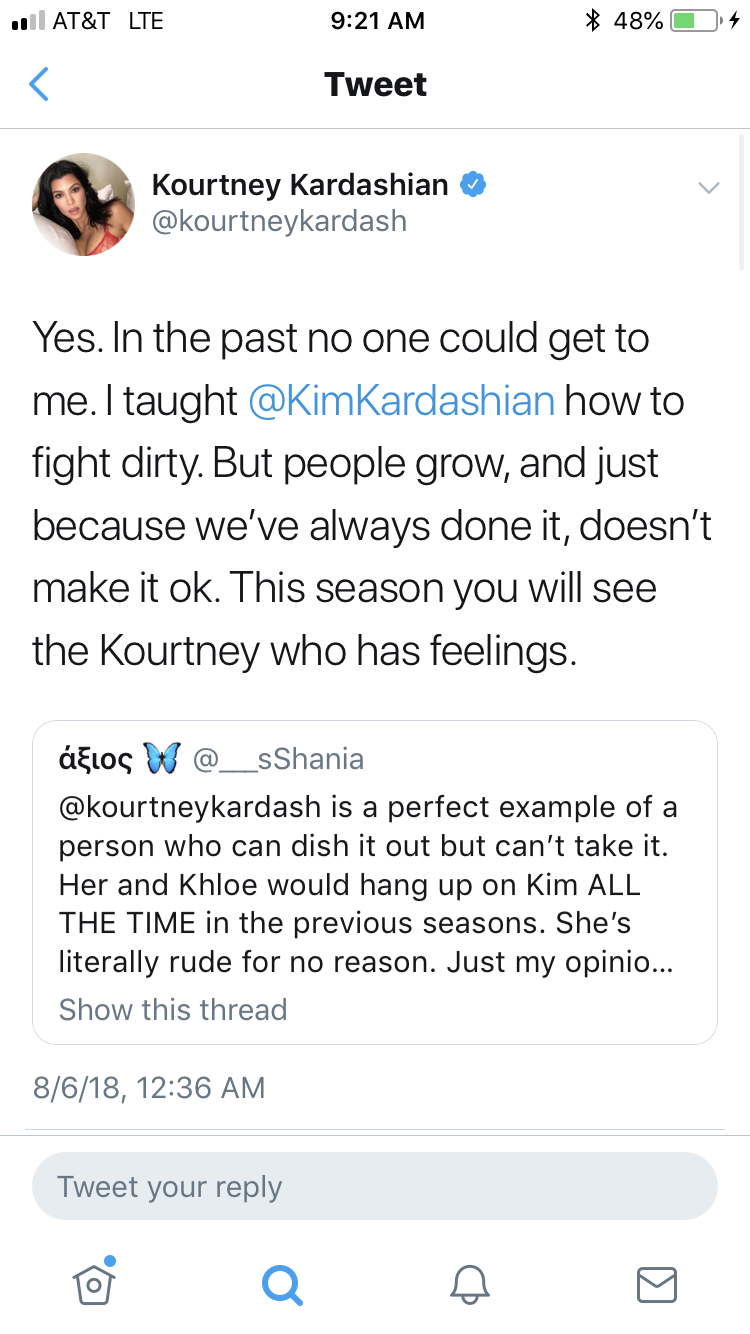Tap the @KimKardashian mention link
Screen dimensions: 750x1334
[x=401, y=400]
